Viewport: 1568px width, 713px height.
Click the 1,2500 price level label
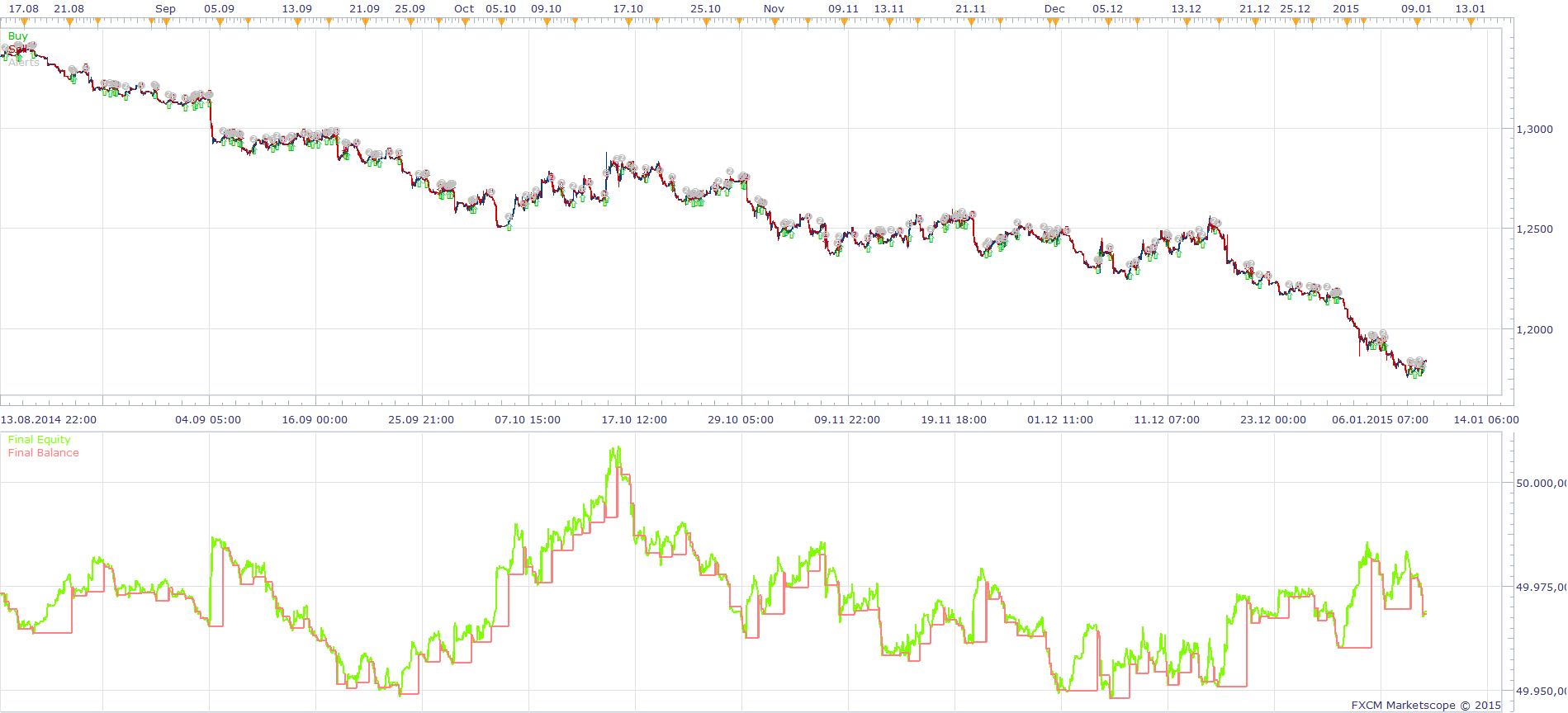click(1535, 229)
